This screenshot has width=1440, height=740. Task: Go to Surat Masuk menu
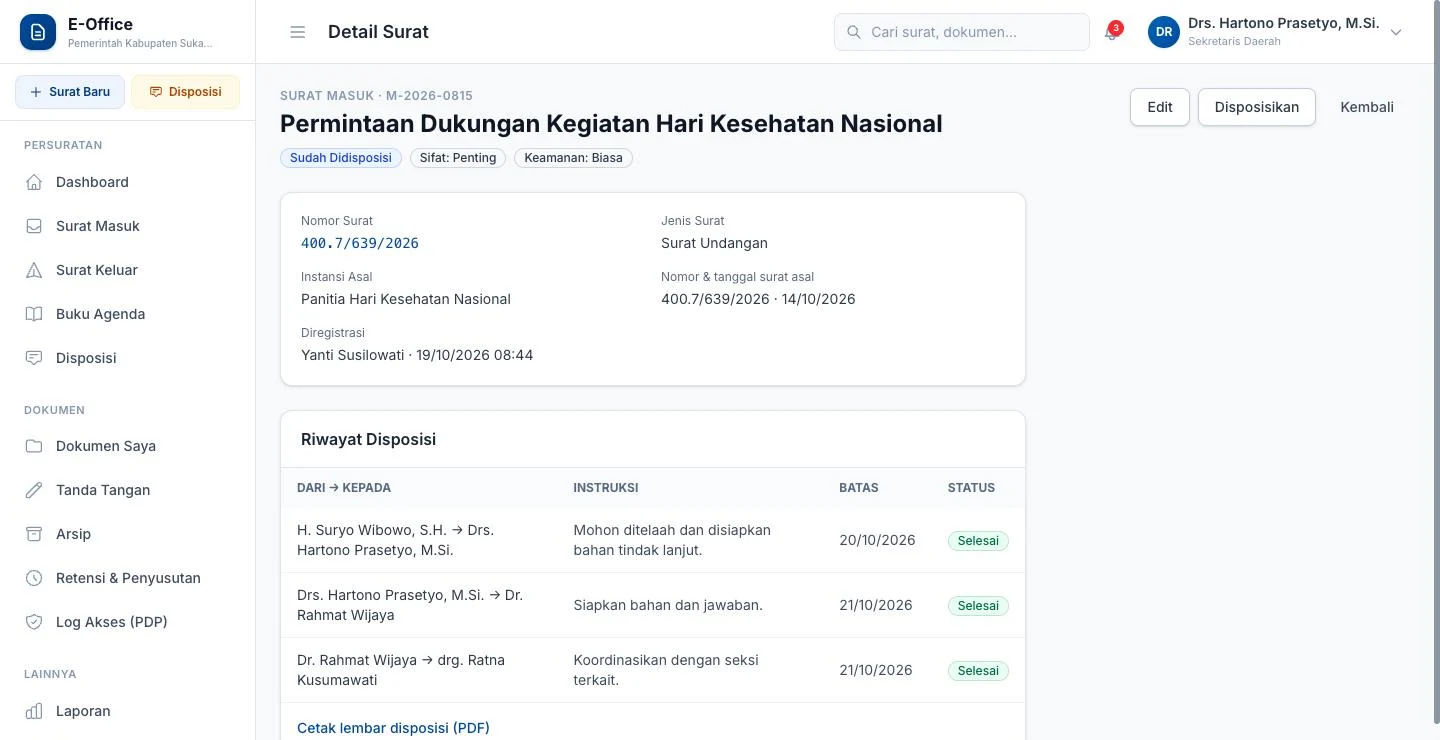pyautogui.click(x=127, y=226)
